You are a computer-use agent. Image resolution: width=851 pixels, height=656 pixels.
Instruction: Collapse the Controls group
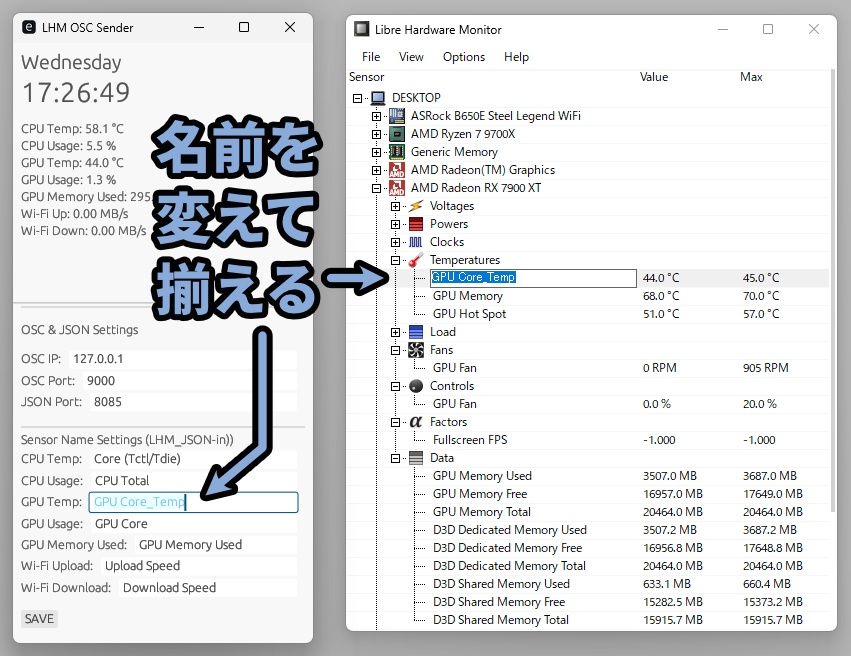tap(395, 386)
